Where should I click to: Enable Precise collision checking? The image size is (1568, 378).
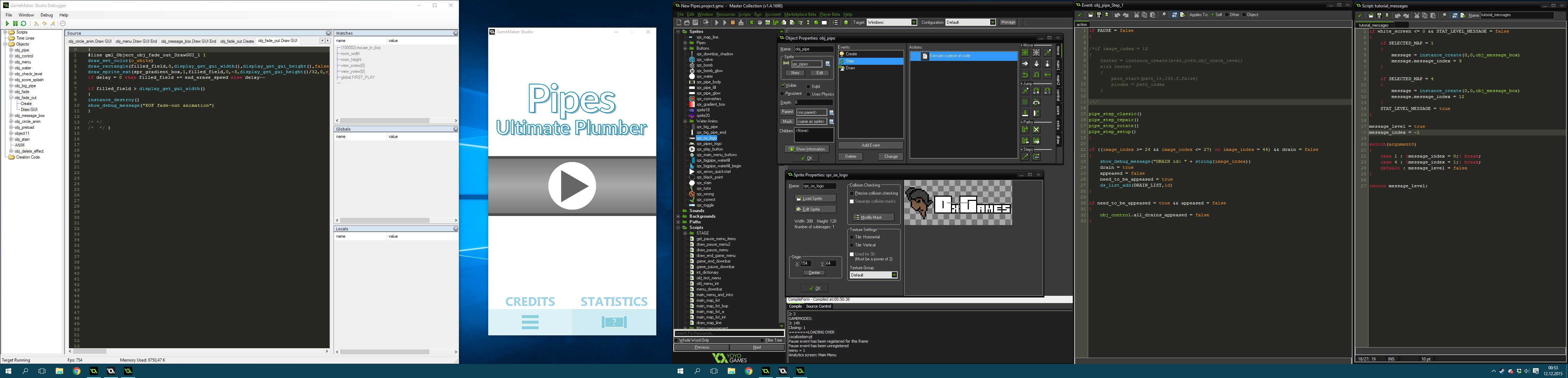click(x=852, y=194)
